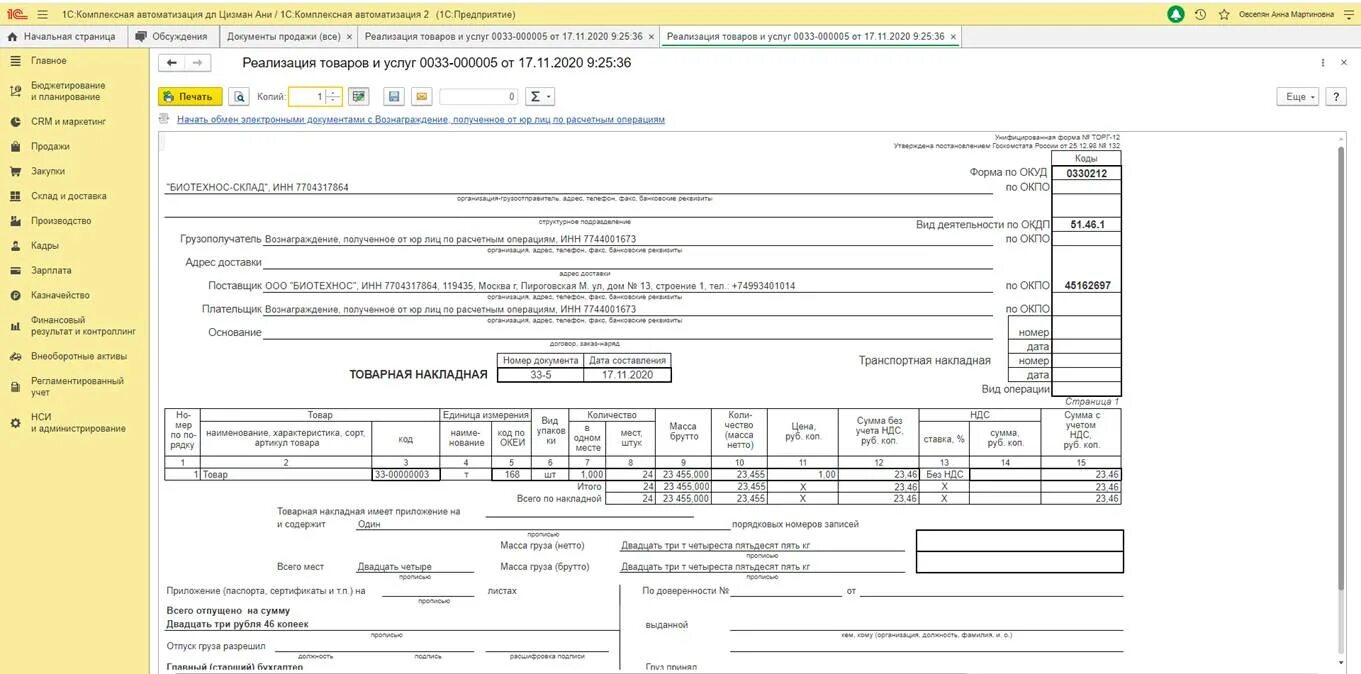Select OKUD code cell 0330212
This screenshot has height=674, width=1361.
(x=1086, y=173)
